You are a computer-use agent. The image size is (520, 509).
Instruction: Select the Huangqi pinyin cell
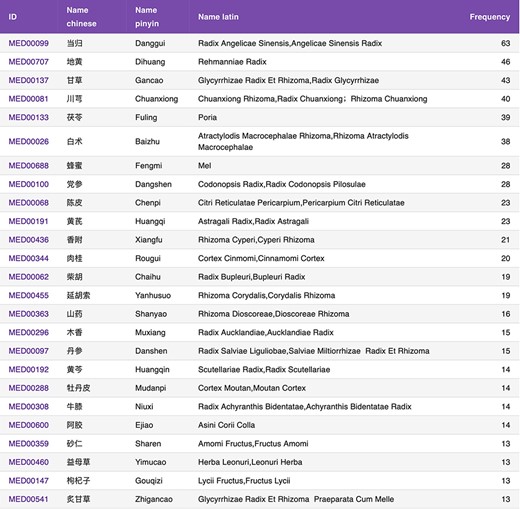pyautogui.click(x=150, y=221)
